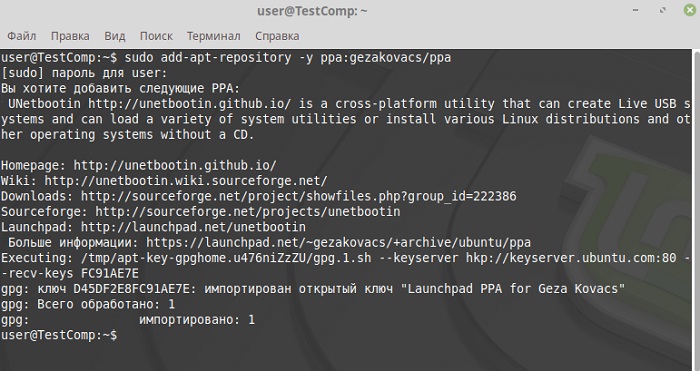This screenshot has height=371, width=700.
Task: Click the key ID D45DF2E8FC91AE7E text
Action: [132, 289]
